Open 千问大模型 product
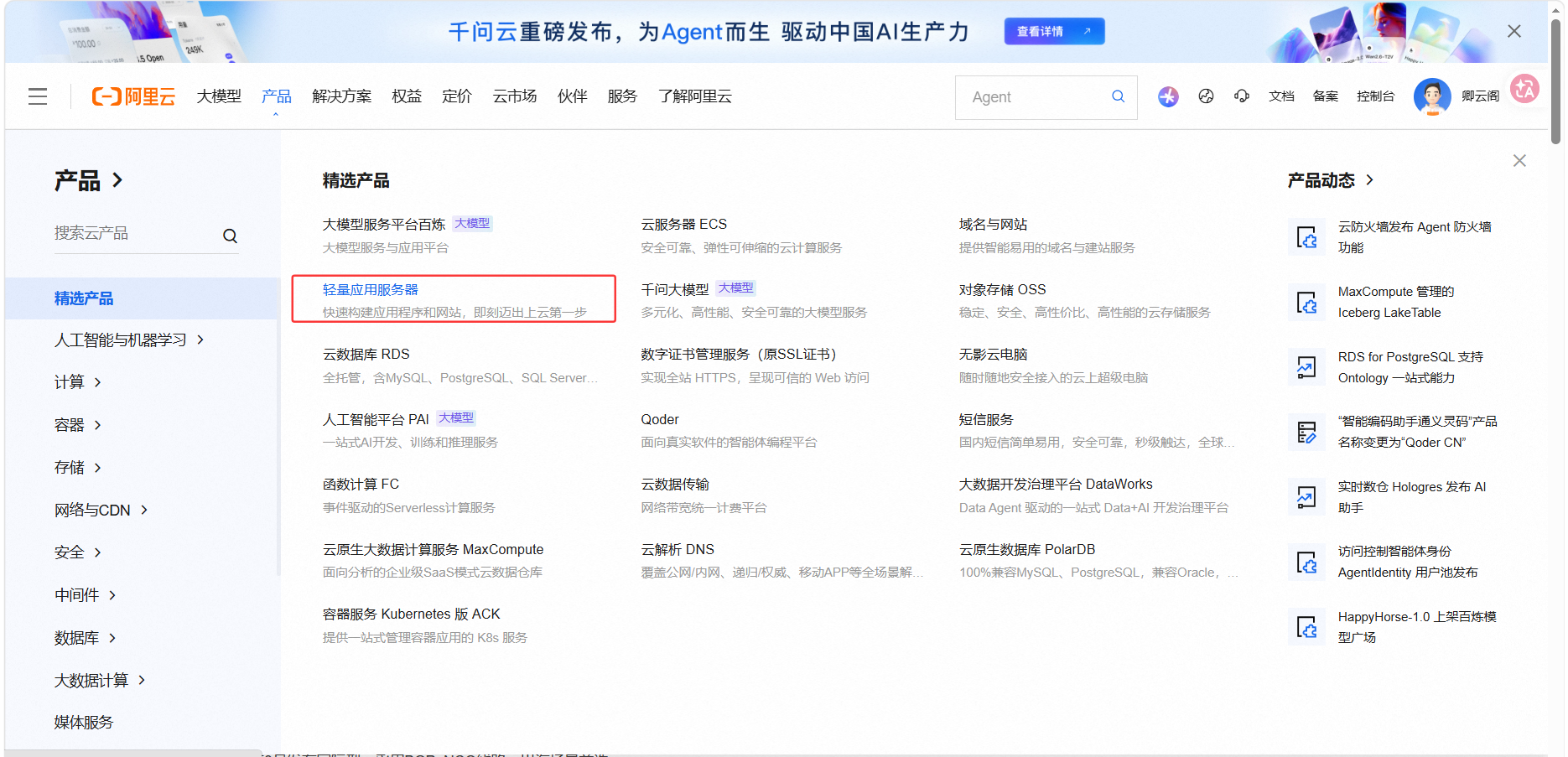 (x=675, y=289)
